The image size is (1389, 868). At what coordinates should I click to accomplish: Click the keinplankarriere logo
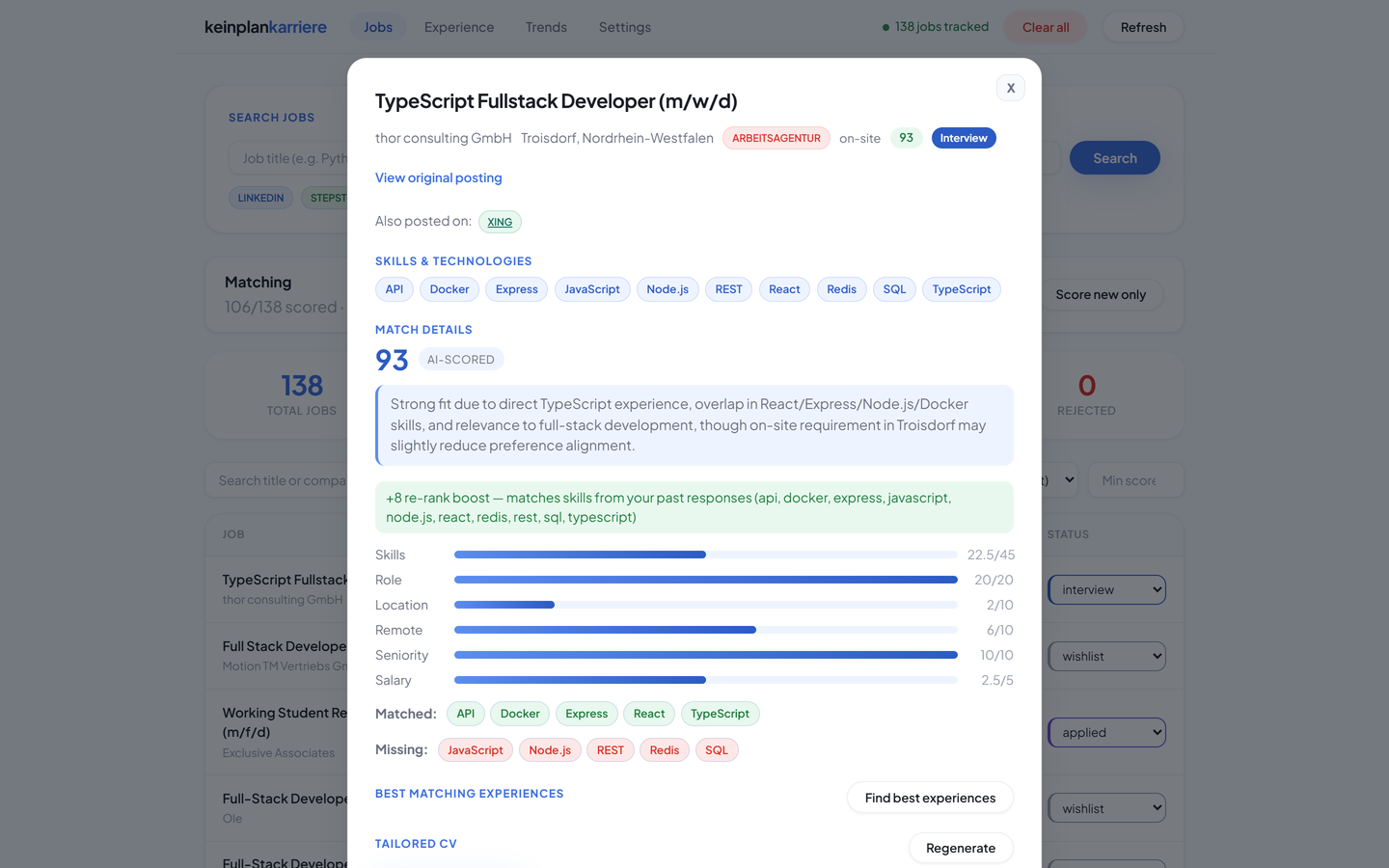[x=265, y=27]
